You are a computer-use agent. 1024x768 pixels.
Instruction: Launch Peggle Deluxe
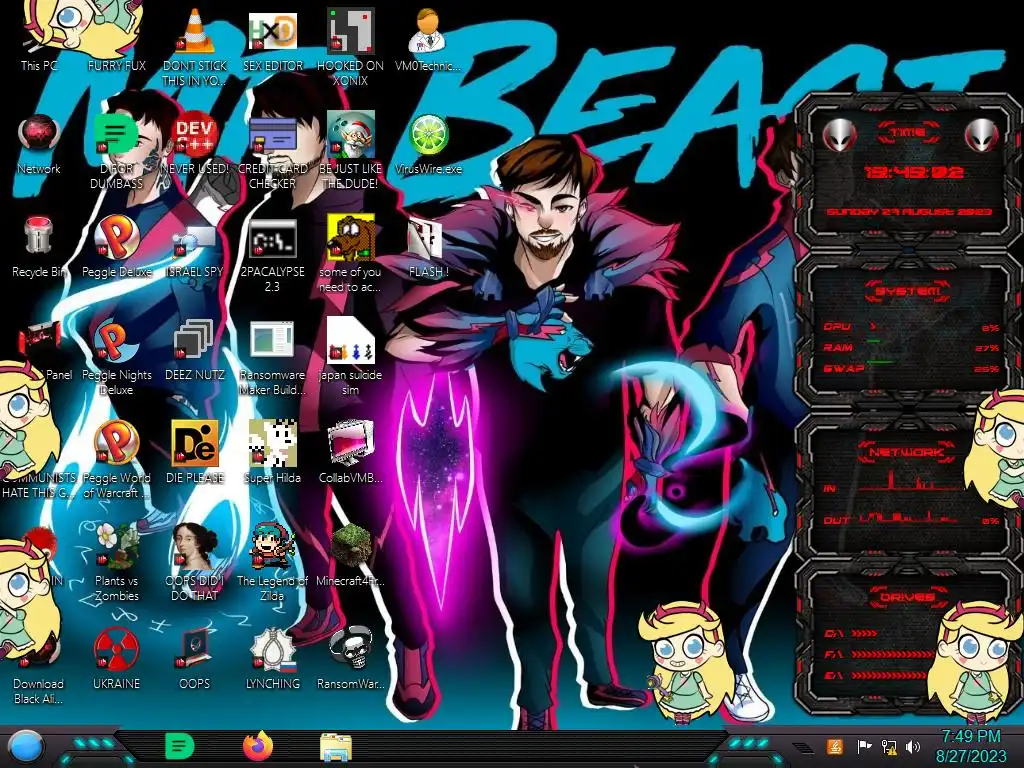click(x=116, y=247)
